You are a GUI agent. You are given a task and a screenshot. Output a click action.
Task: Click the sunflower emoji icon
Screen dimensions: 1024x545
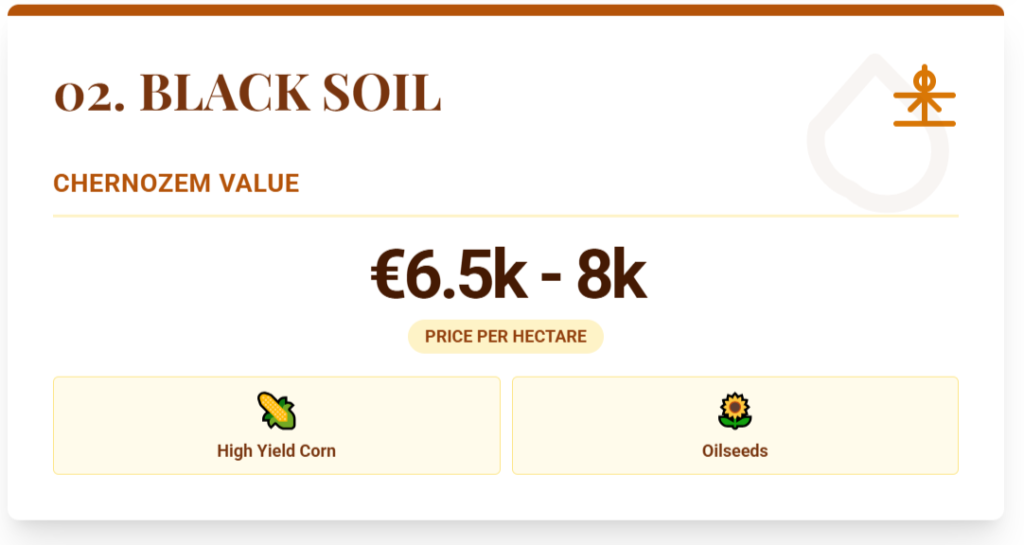tap(735, 411)
